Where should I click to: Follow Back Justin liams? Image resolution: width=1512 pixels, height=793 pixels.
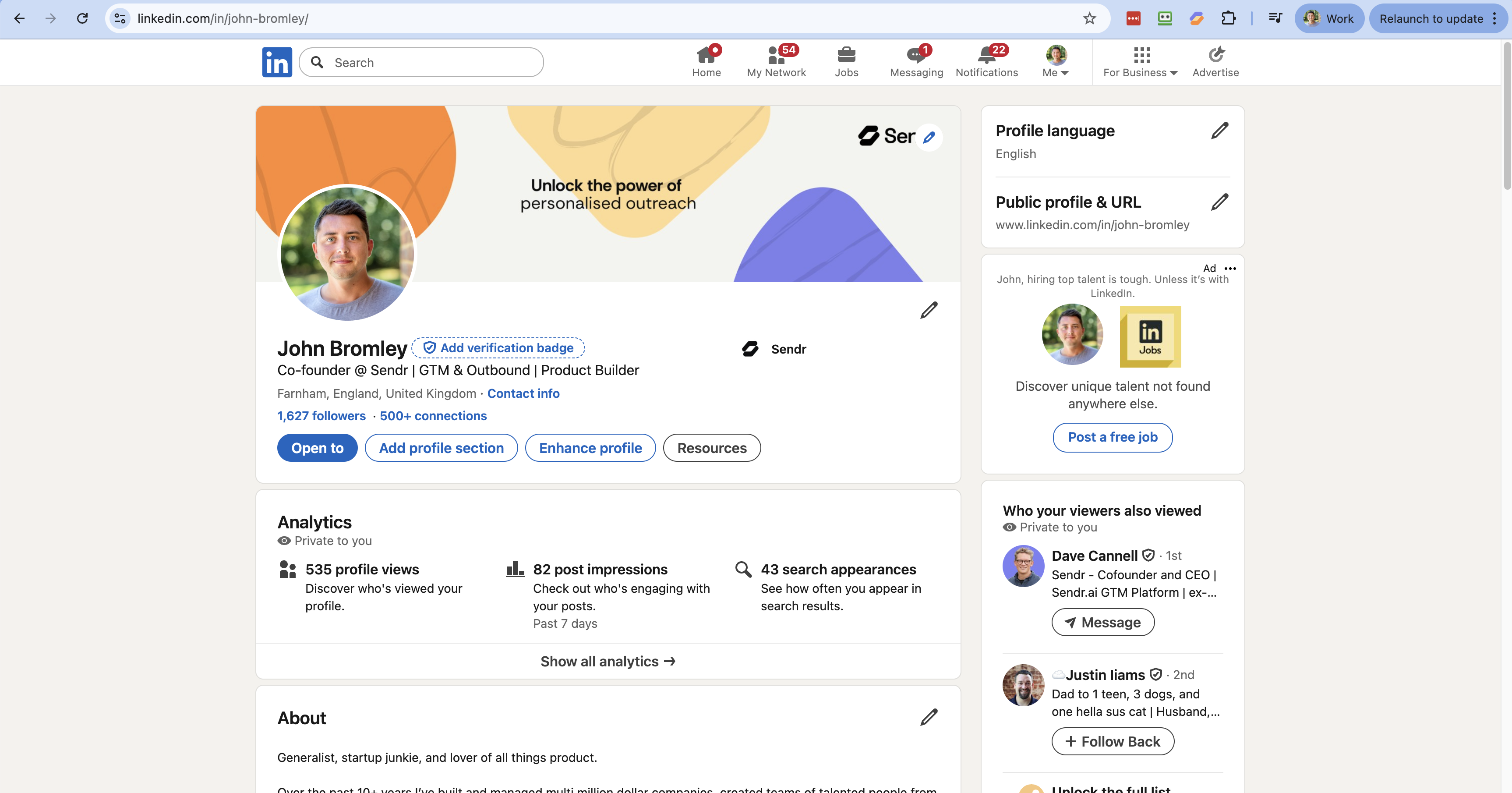click(1112, 741)
